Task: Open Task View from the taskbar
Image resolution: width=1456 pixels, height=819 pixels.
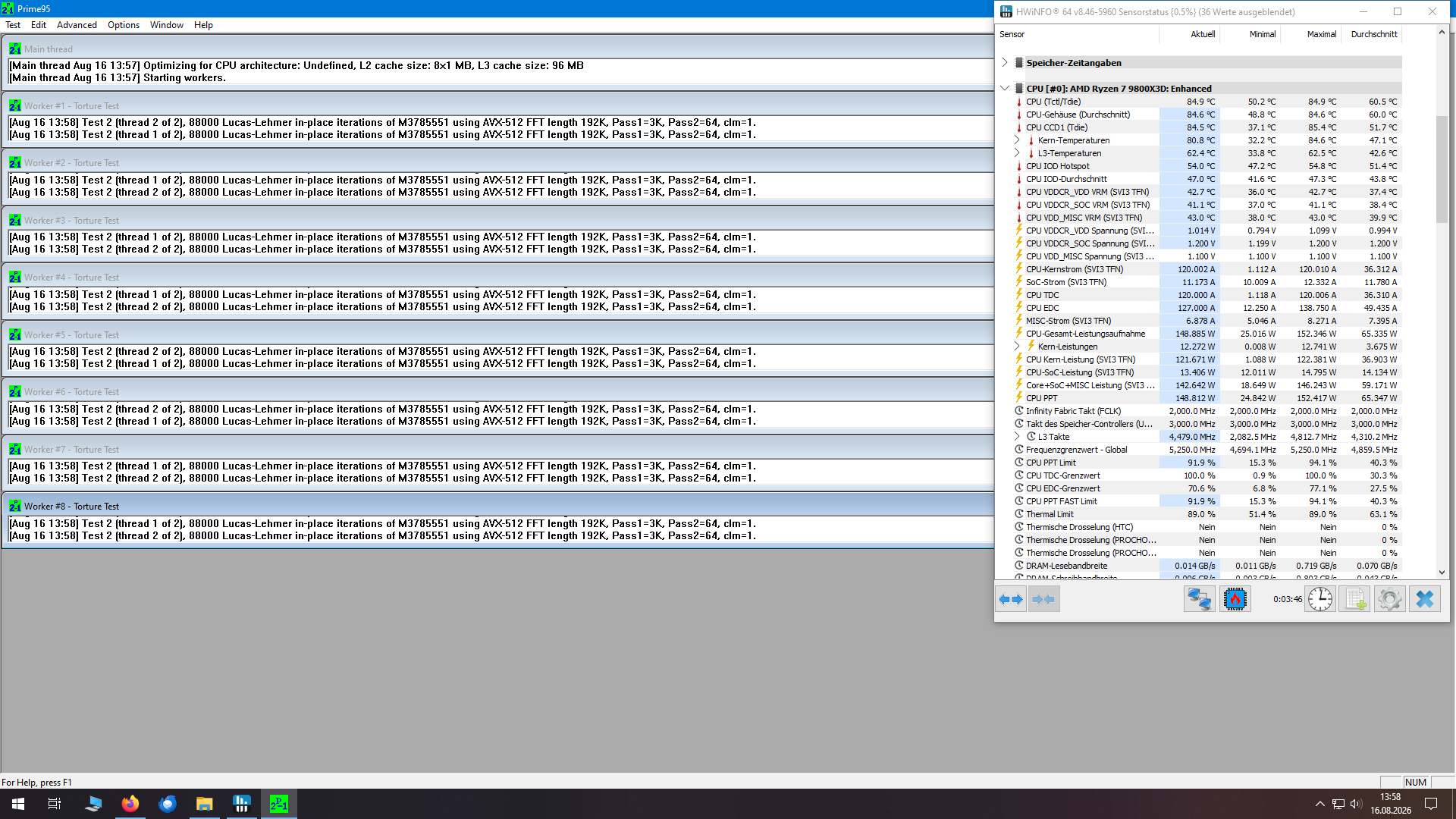Action: click(x=55, y=804)
